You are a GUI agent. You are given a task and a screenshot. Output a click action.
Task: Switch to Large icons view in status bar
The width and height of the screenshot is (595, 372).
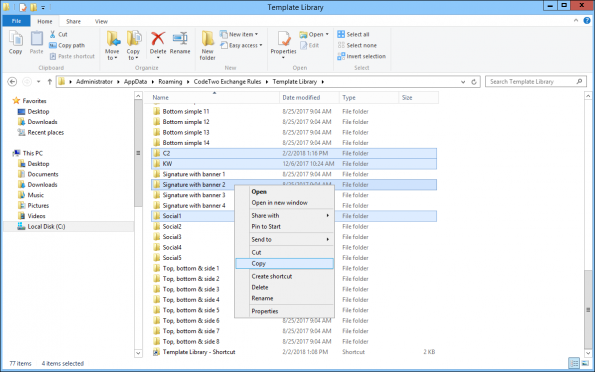(585, 363)
